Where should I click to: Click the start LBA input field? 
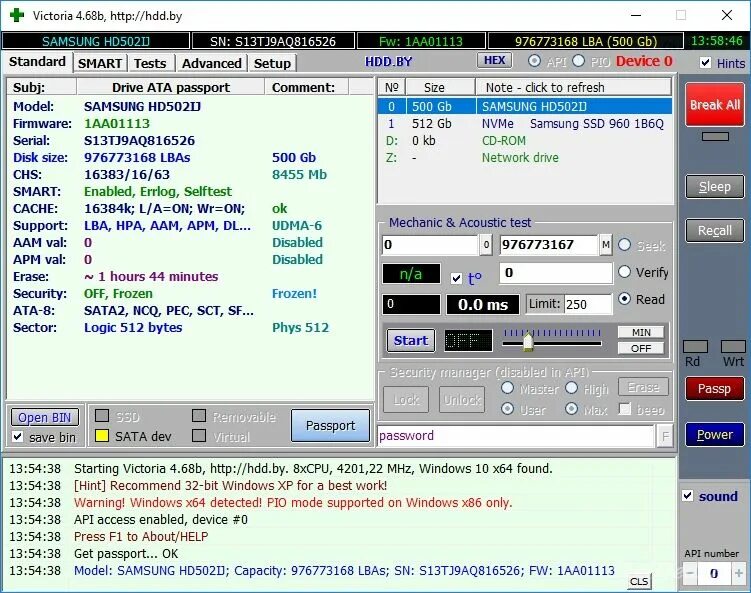click(430, 245)
